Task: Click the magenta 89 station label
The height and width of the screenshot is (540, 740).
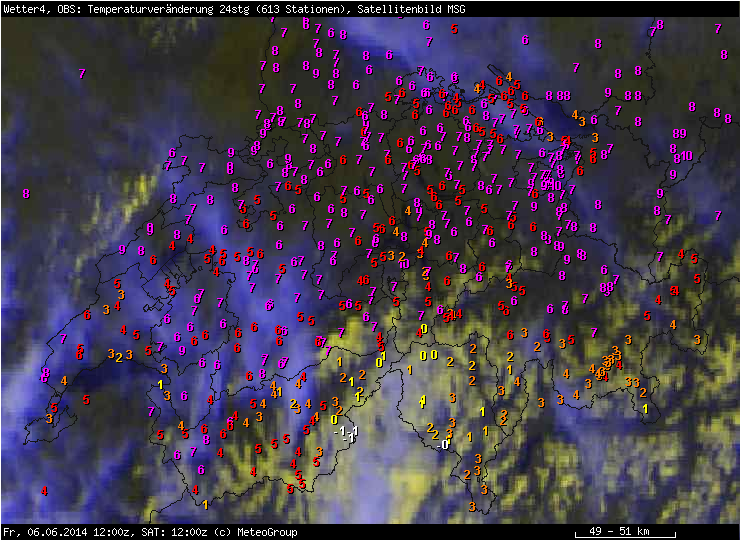Action: (x=679, y=133)
